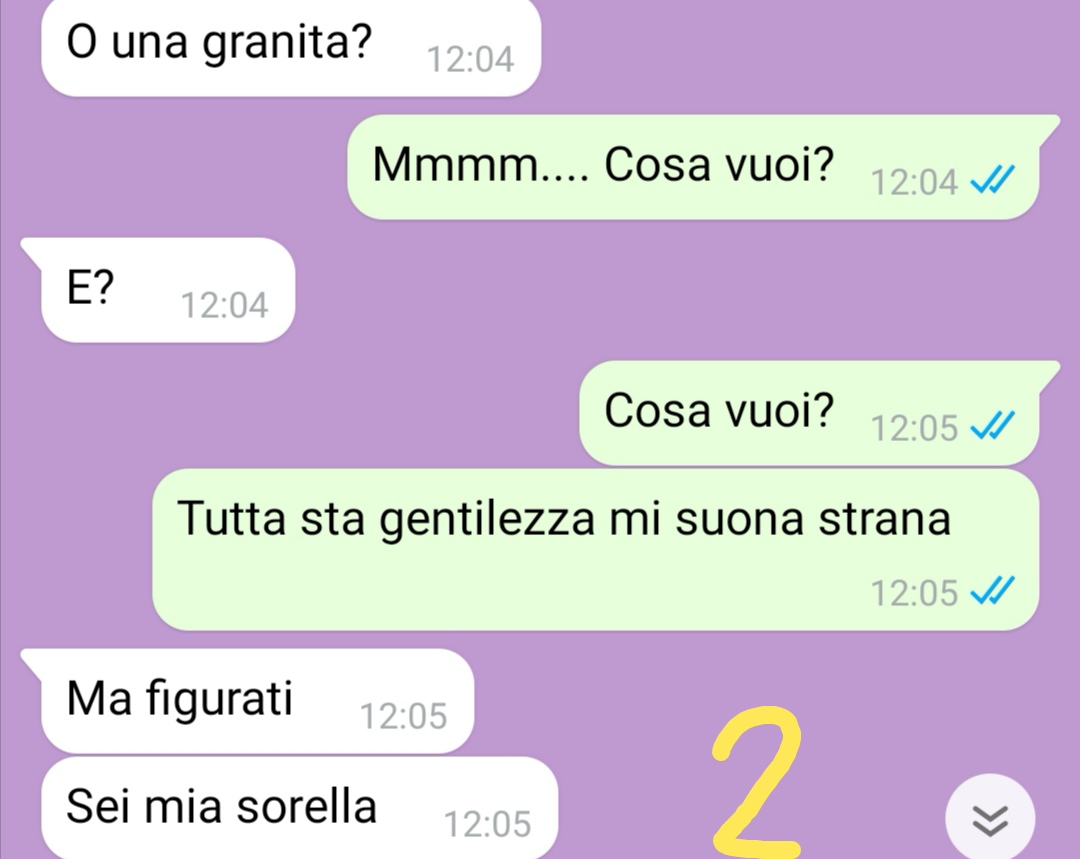
Task: Select the 'O una granita?' message bubble
Action: (291, 47)
